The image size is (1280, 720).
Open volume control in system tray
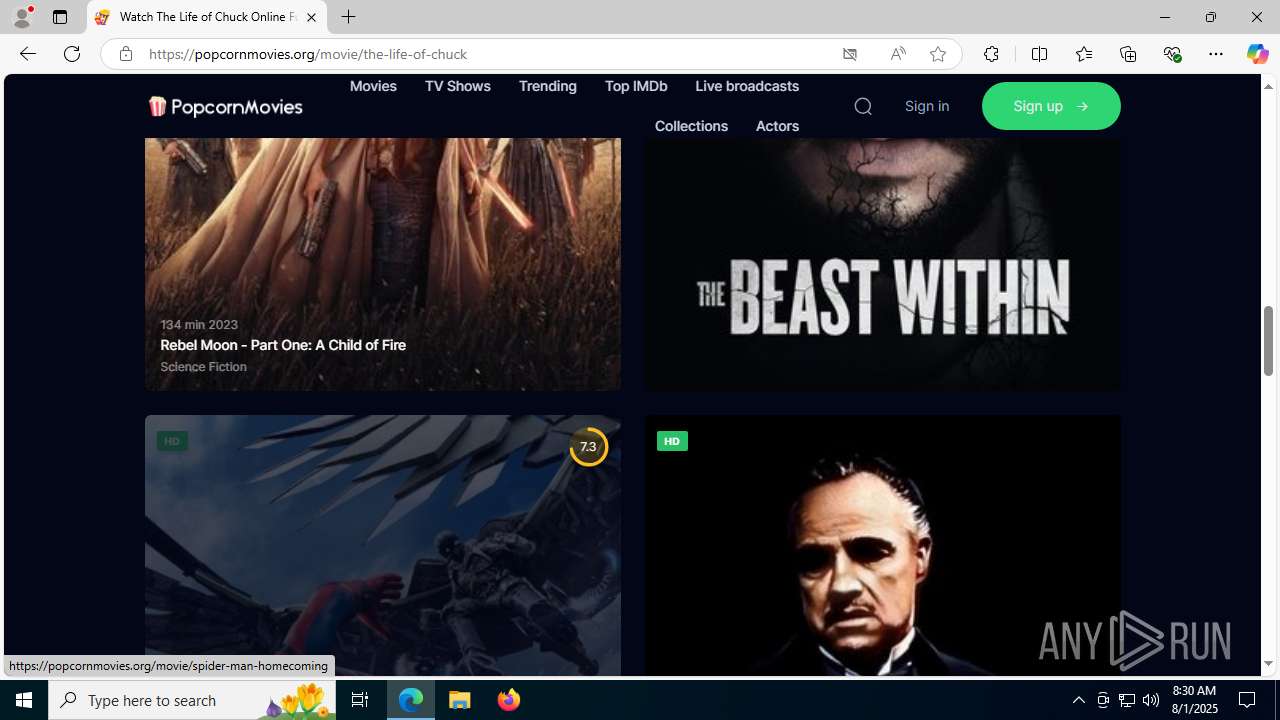pos(1151,700)
